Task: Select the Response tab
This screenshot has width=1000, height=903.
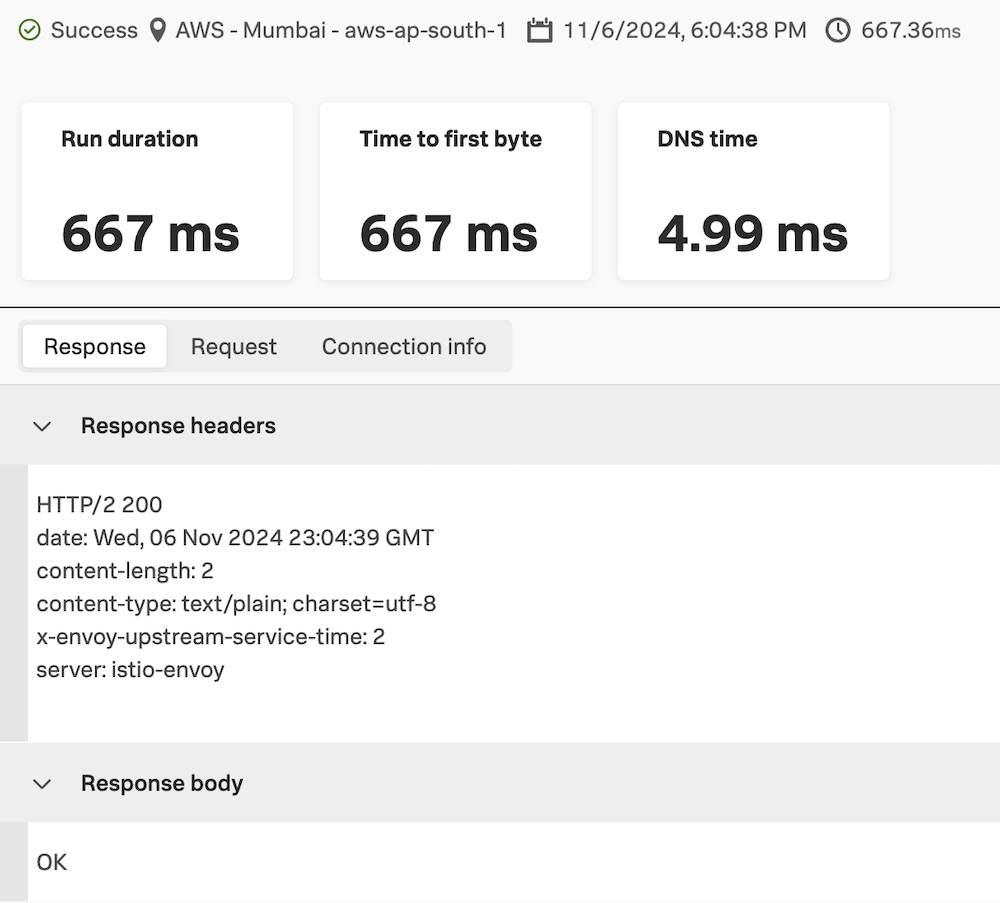Action: [x=94, y=346]
